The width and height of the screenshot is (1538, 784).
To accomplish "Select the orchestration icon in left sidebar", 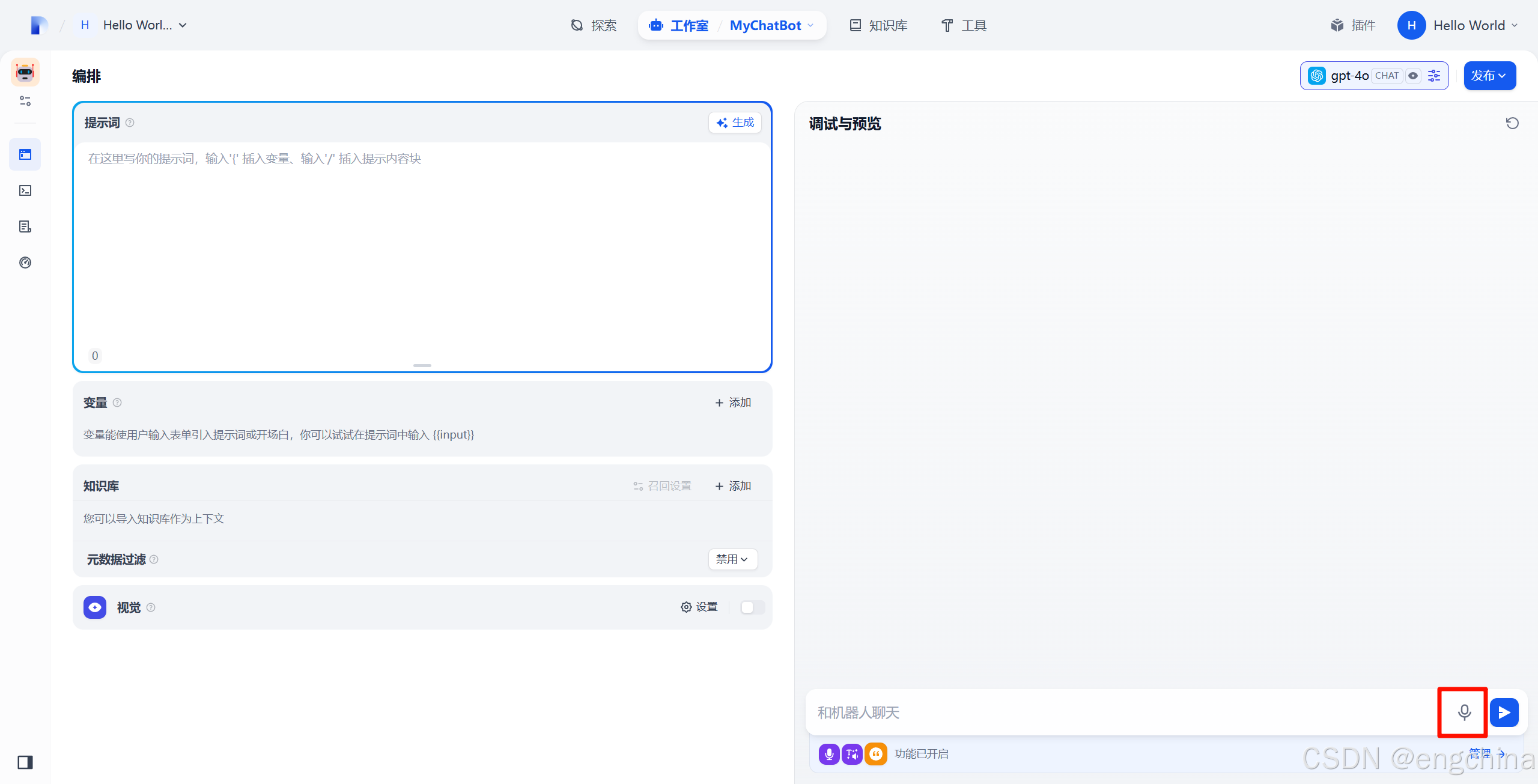I will point(25,154).
